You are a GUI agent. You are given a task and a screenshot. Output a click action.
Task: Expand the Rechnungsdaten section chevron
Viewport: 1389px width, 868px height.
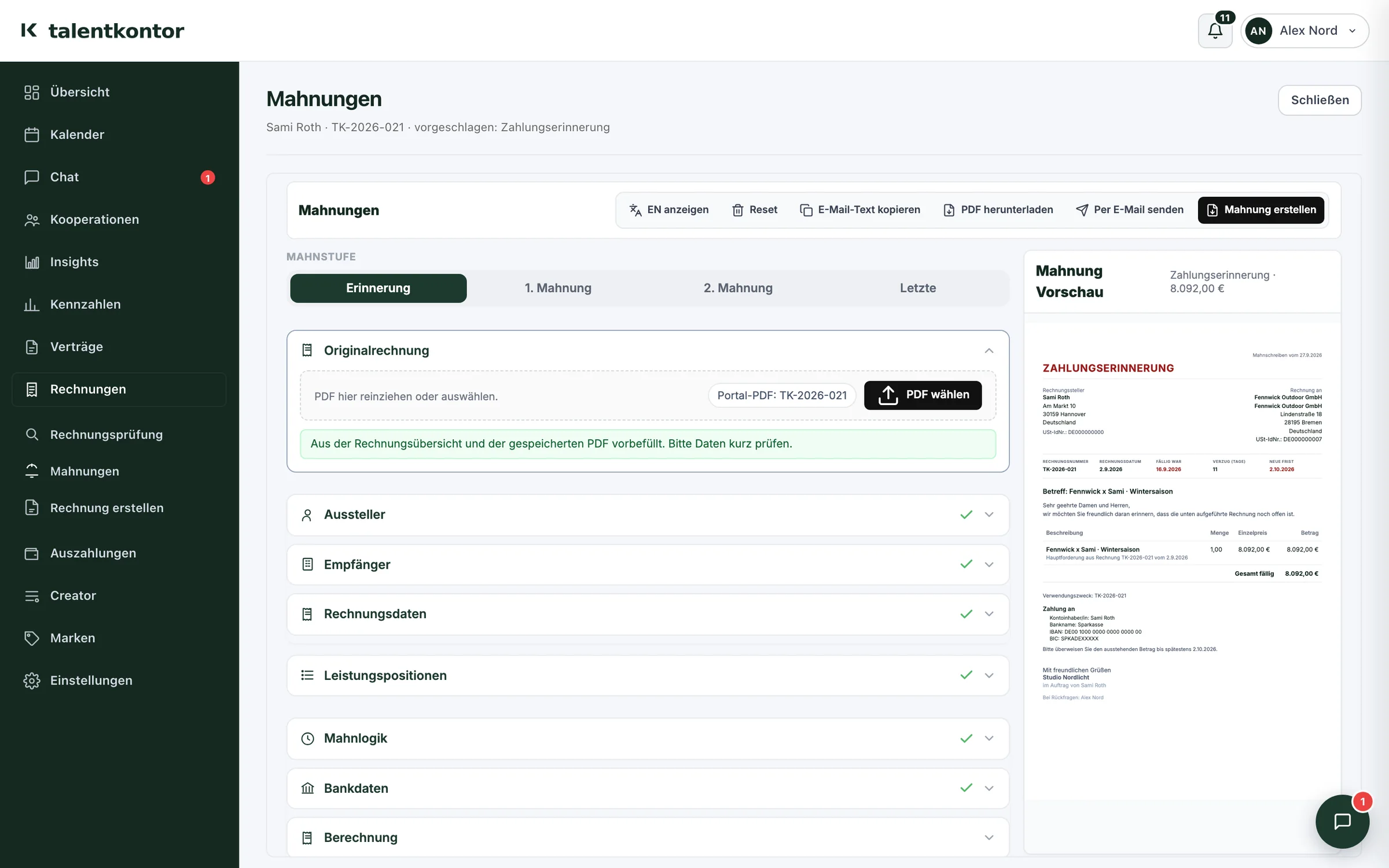(x=989, y=614)
